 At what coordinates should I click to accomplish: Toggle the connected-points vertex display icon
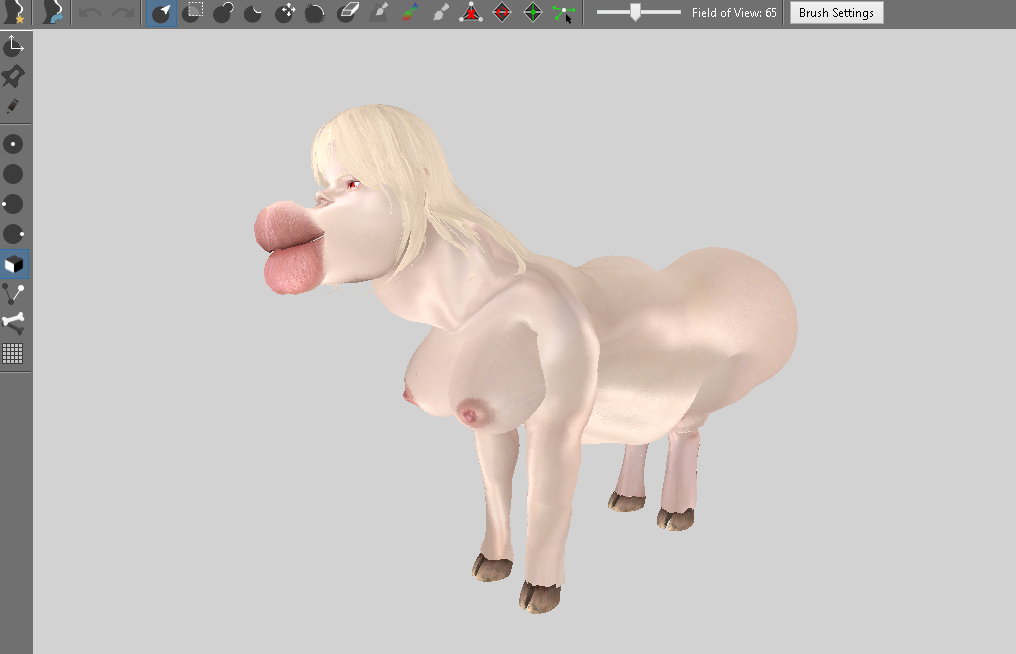click(14, 294)
